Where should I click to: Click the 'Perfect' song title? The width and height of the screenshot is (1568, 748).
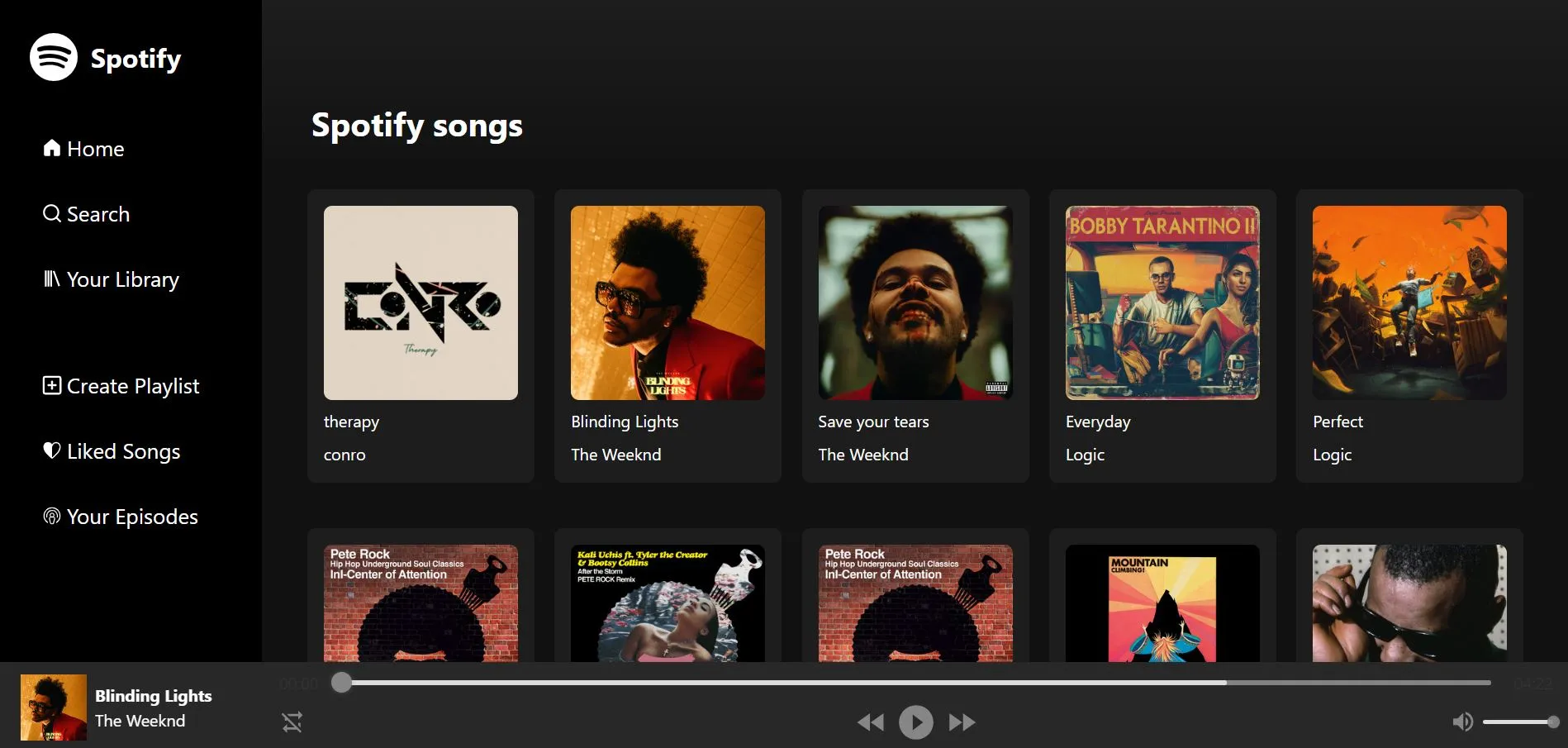[x=1338, y=422]
